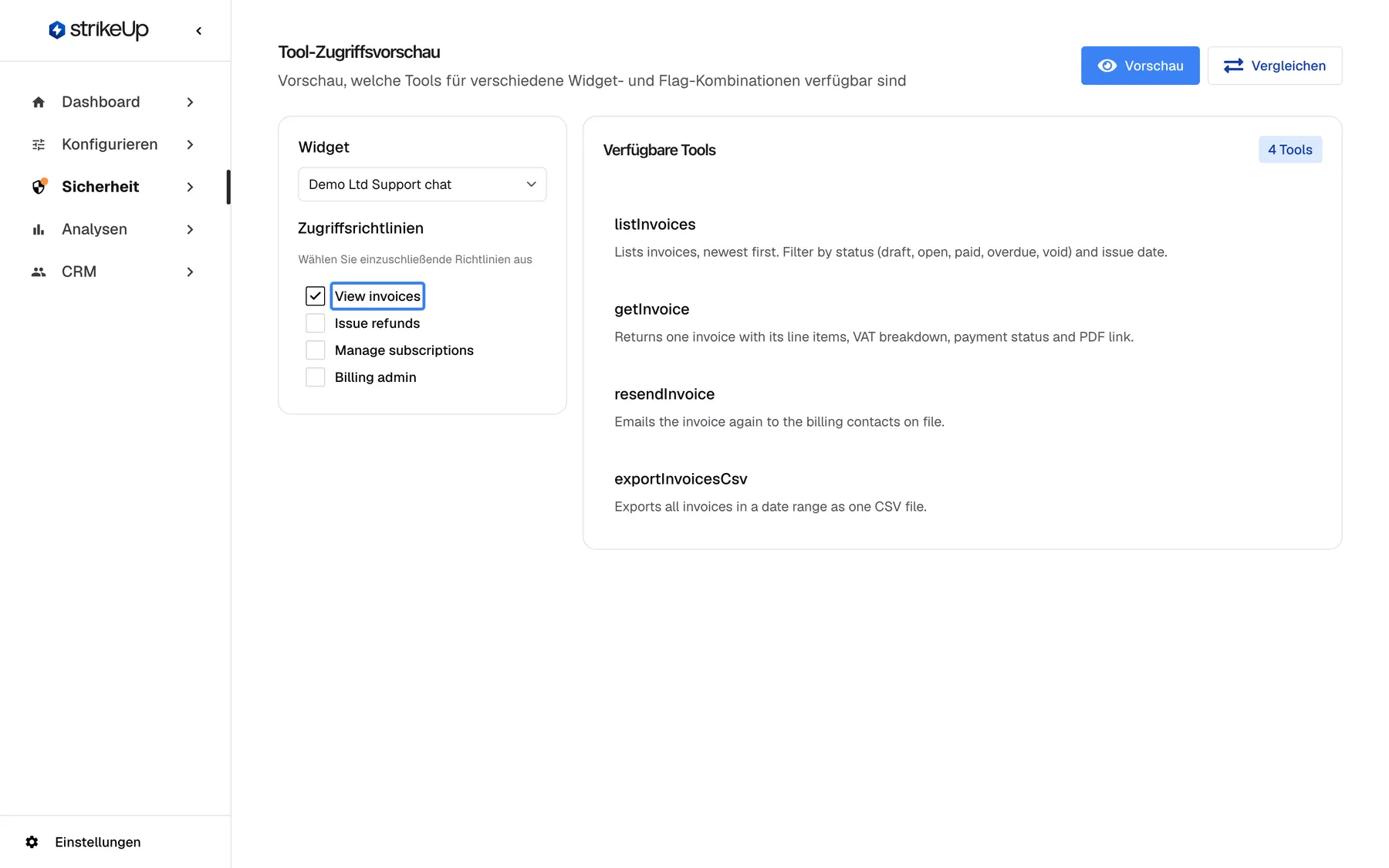
Task: Expand the CRM submenu chevron
Action: coord(190,272)
